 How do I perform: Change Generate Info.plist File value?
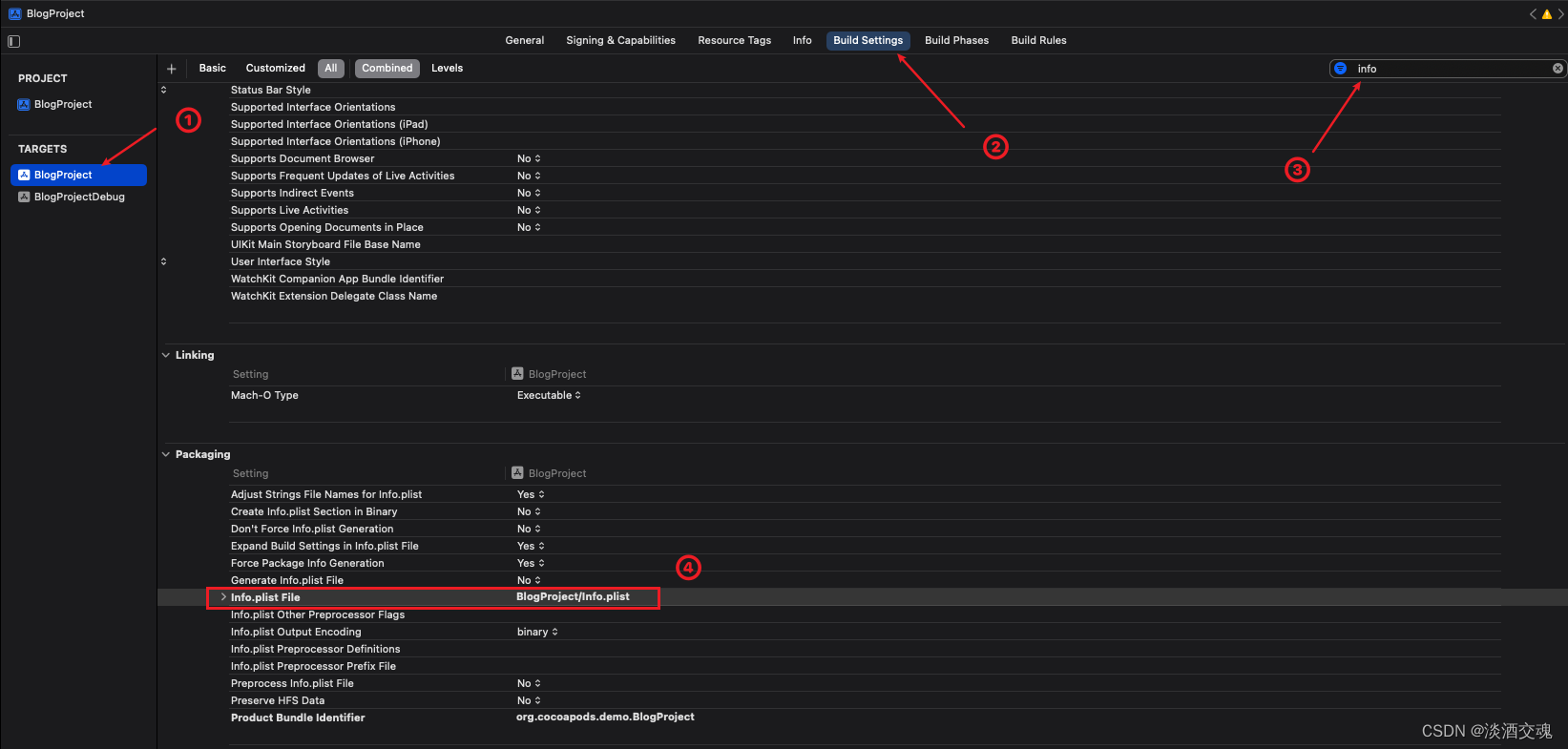529,580
